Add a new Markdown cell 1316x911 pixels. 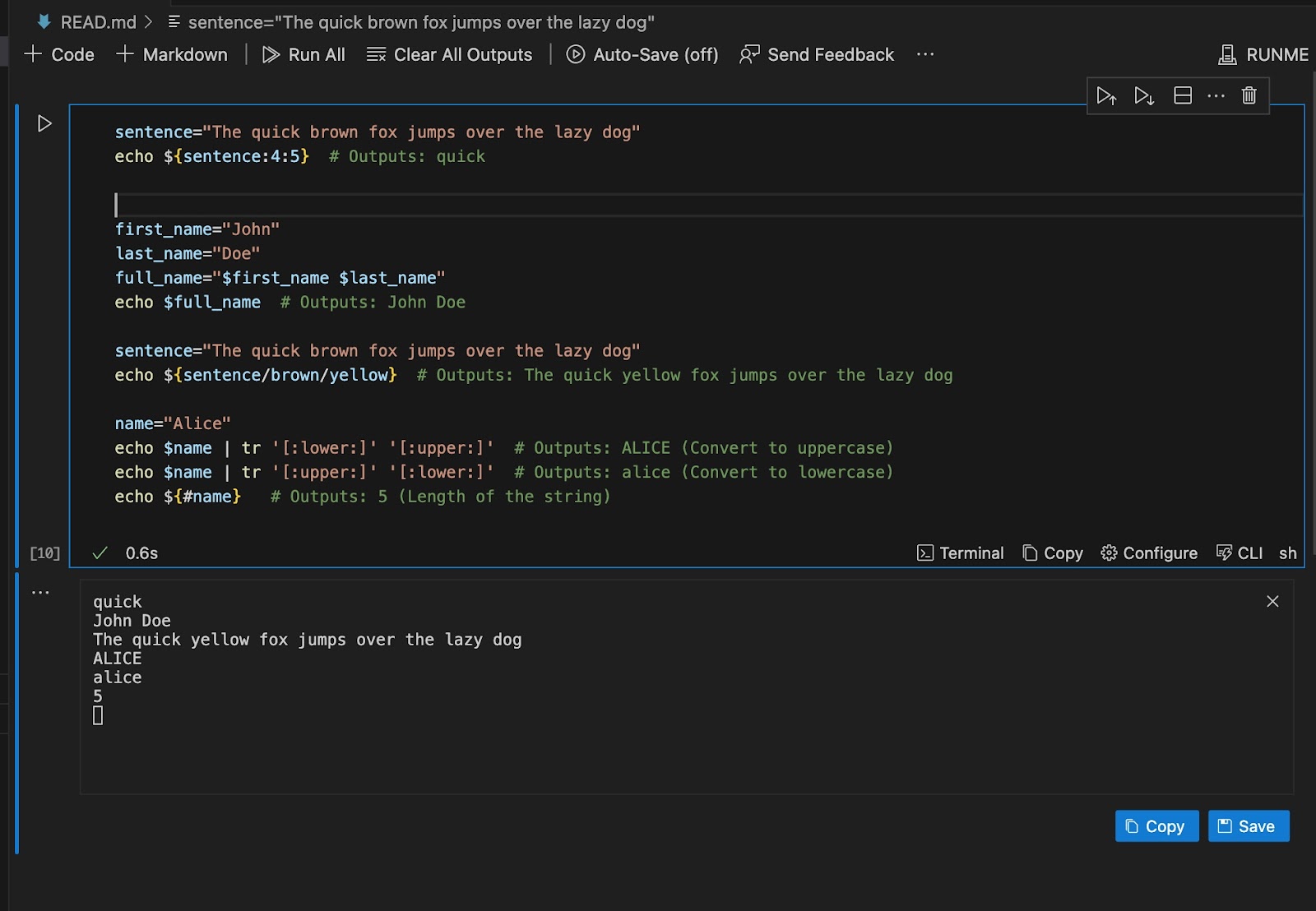(172, 54)
